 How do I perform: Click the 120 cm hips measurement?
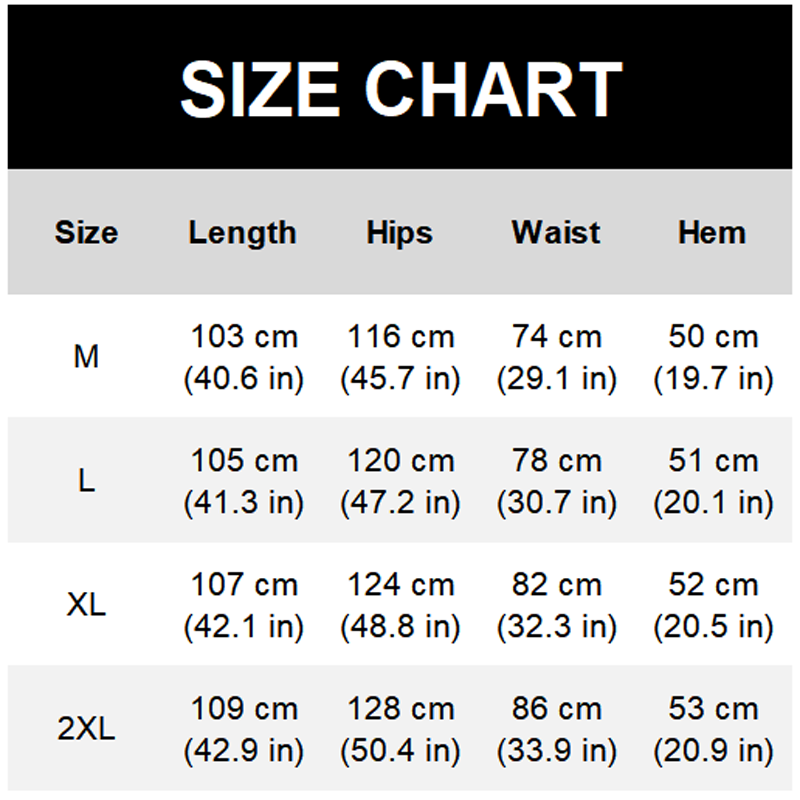click(x=400, y=461)
